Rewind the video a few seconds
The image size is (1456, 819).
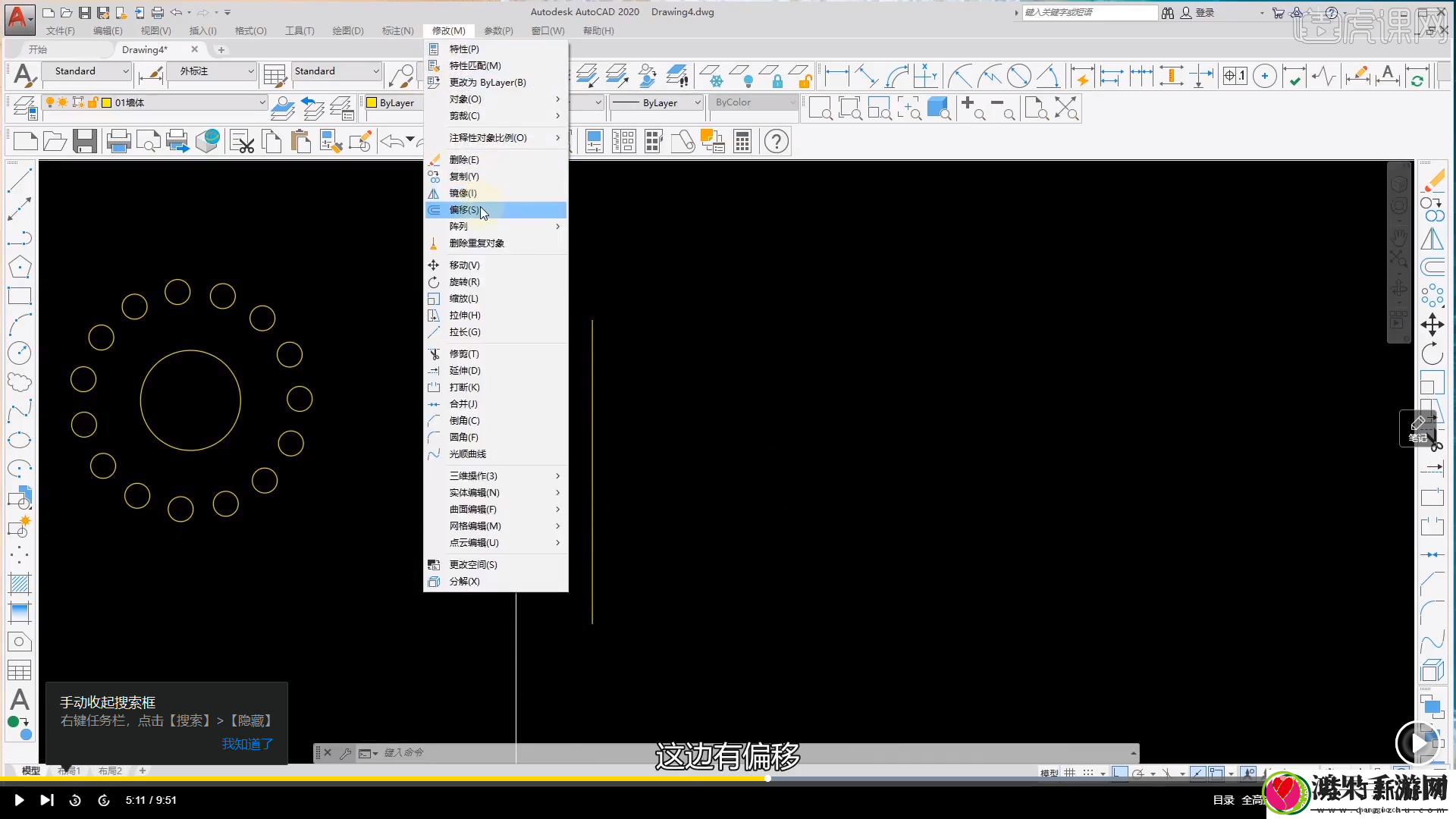[75, 800]
